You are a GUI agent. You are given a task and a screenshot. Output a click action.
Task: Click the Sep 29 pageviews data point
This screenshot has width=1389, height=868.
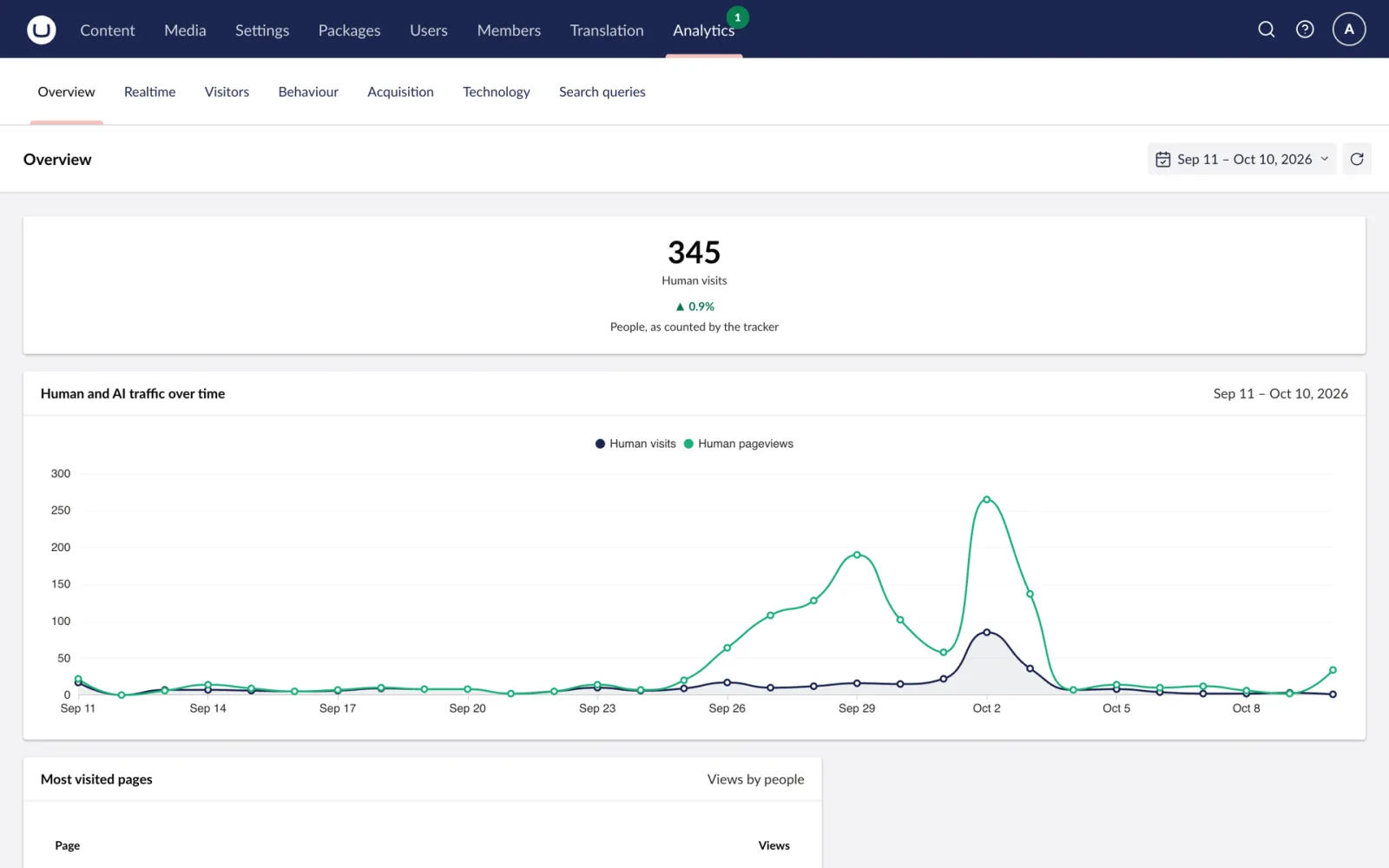click(x=857, y=555)
